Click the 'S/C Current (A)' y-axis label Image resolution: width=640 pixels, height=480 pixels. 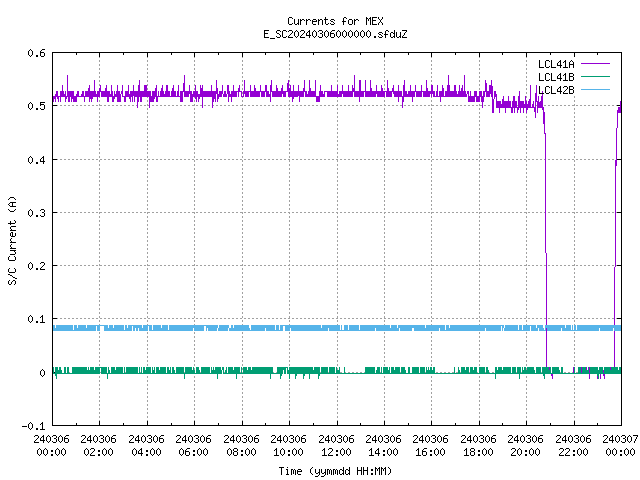pos(12,240)
